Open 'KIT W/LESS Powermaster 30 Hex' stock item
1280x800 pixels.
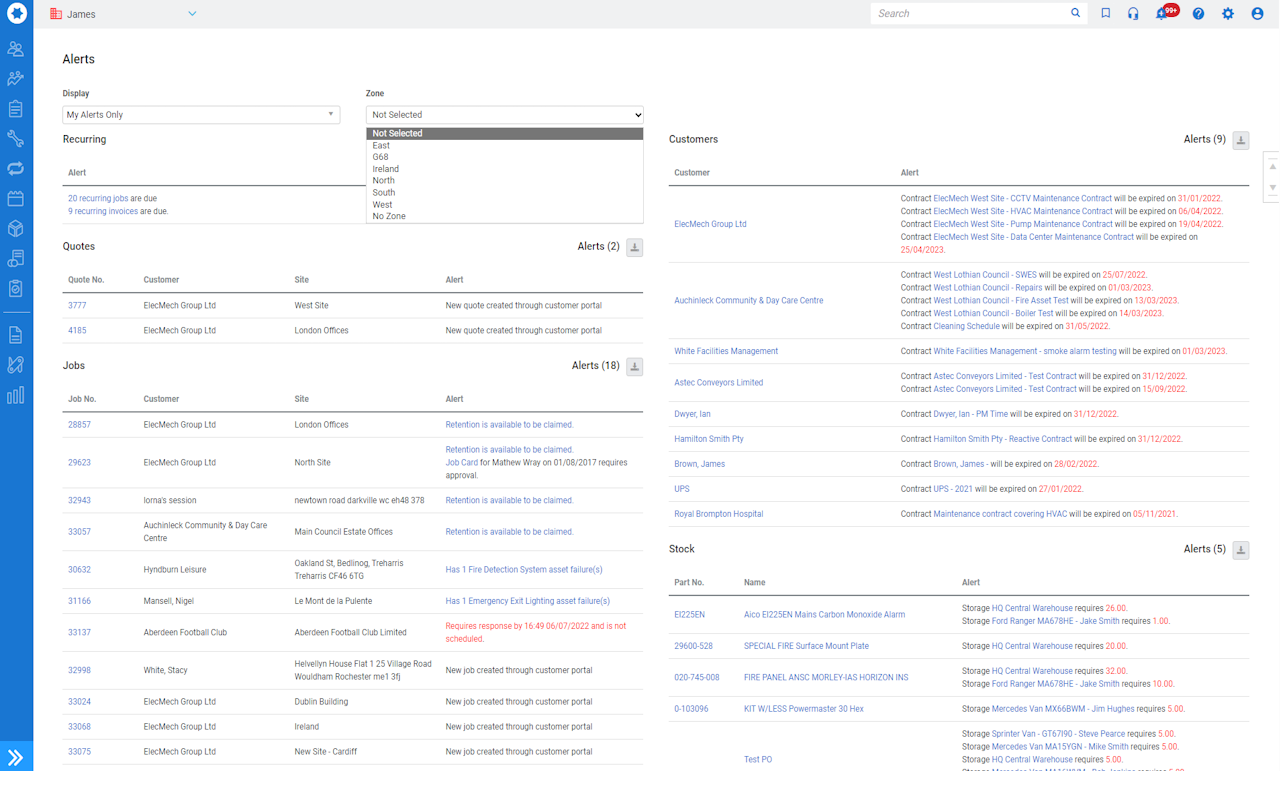[x=804, y=709]
